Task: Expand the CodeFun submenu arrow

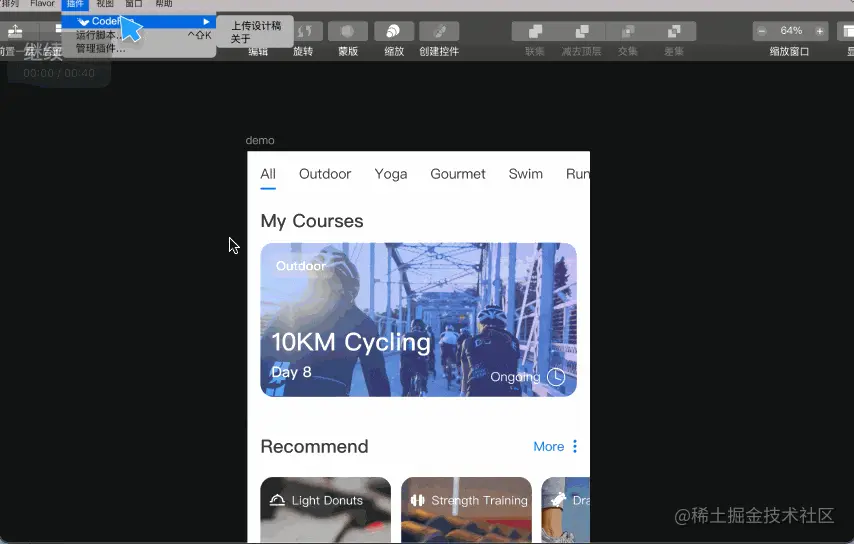Action: tap(206, 22)
